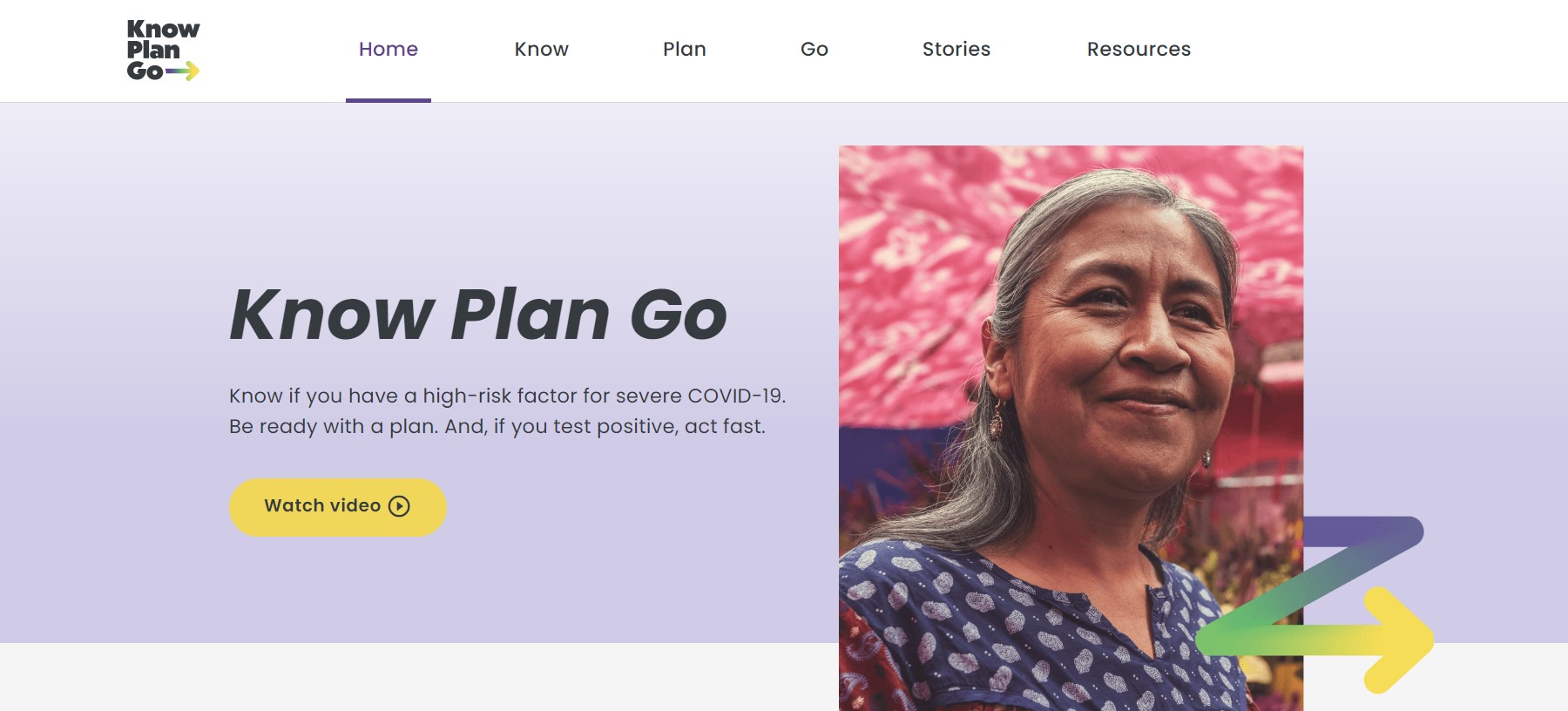Navigate to the Go section
Screen dimensions: 1568x711
(x=814, y=50)
